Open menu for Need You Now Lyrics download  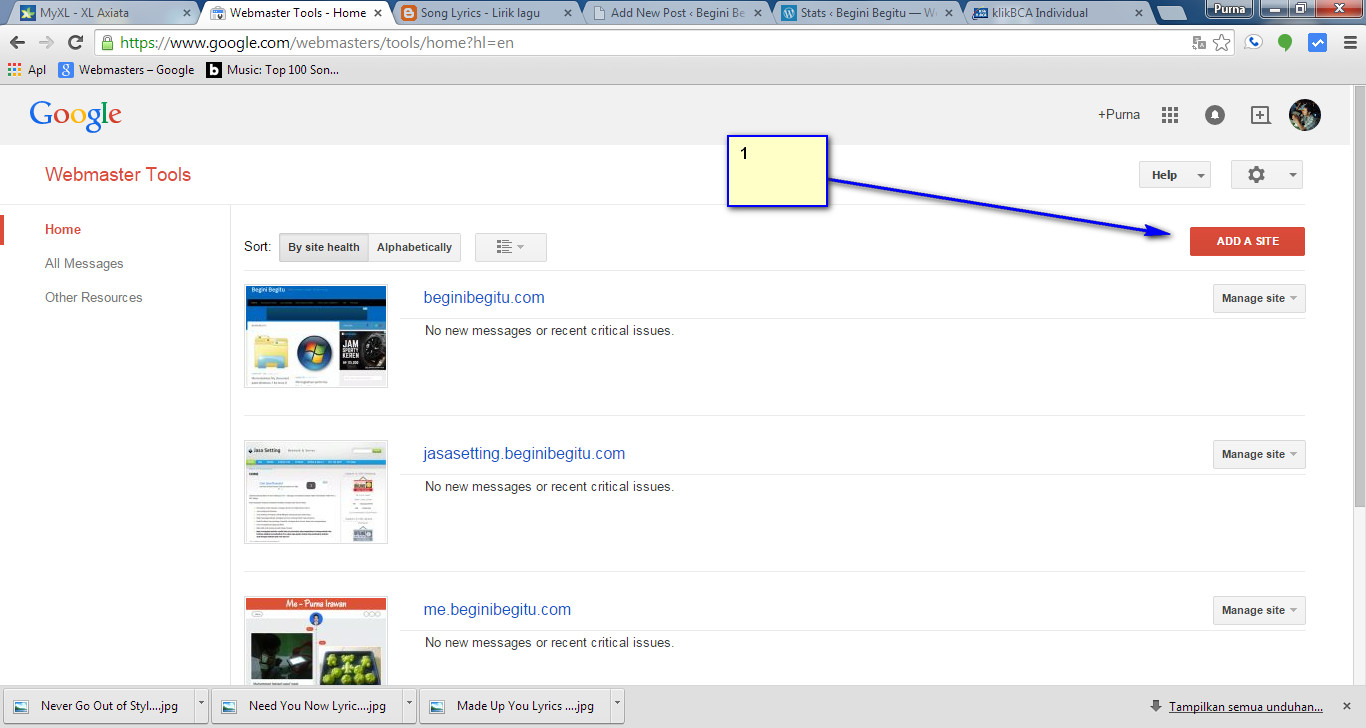409,705
